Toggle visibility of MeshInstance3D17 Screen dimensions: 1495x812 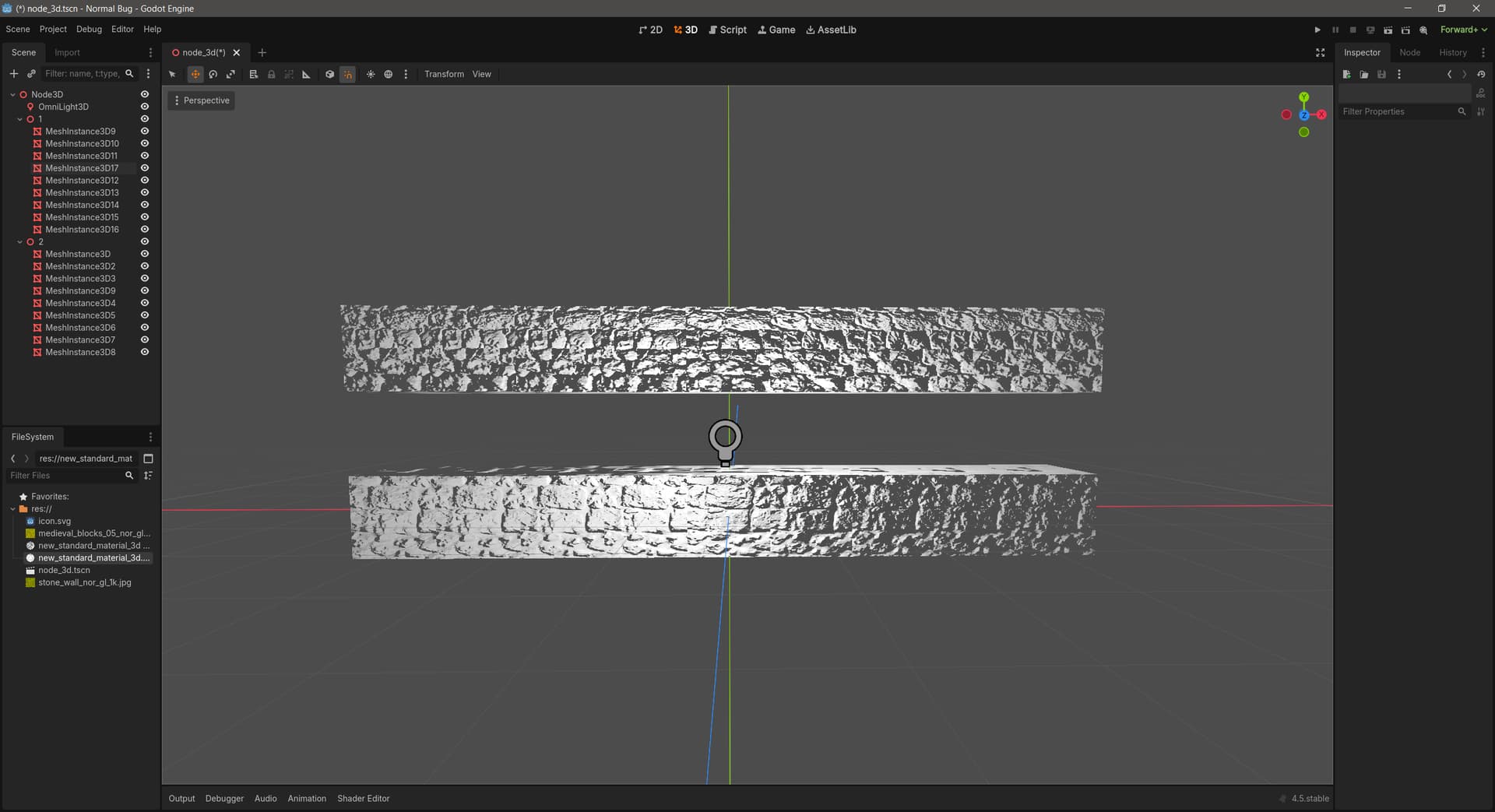144,168
